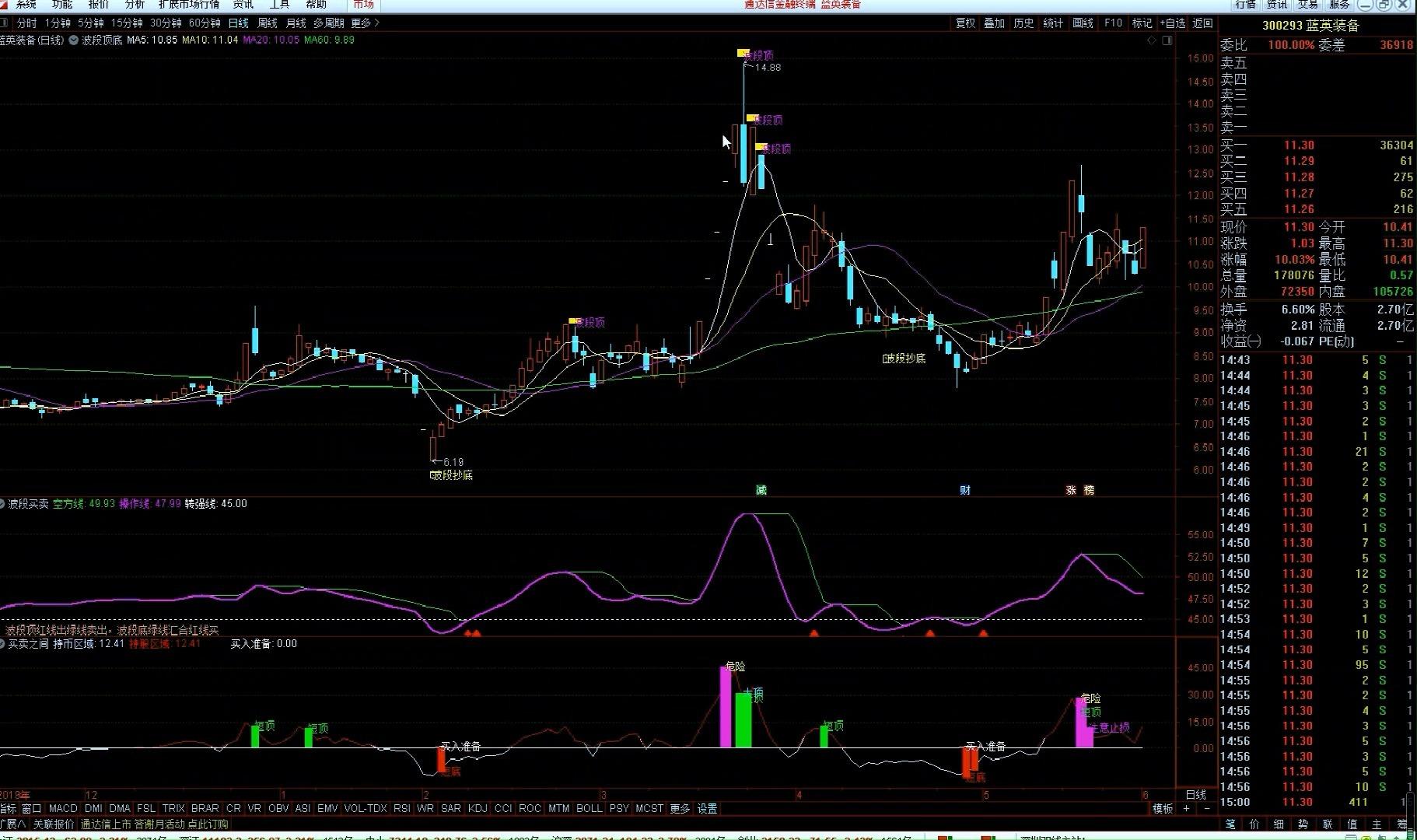Click the 返回 back button
Image resolution: width=1417 pixels, height=840 pixels.
tap(1203, 23)
